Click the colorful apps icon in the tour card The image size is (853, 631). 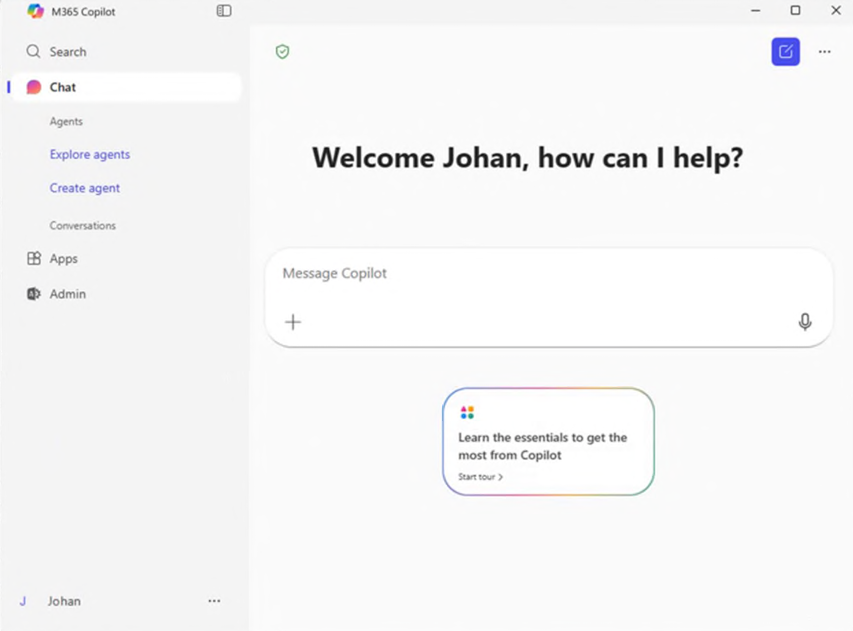coord(467,413)
